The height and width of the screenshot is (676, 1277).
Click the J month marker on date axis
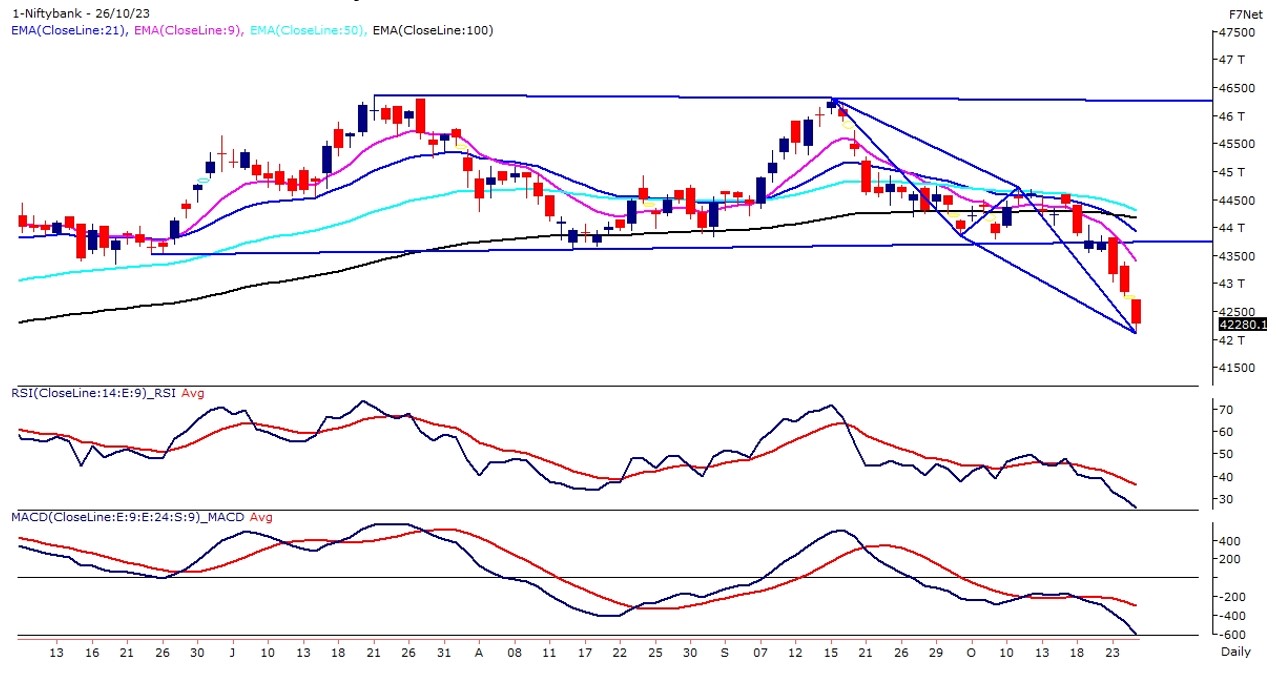(x=232, y=651)
